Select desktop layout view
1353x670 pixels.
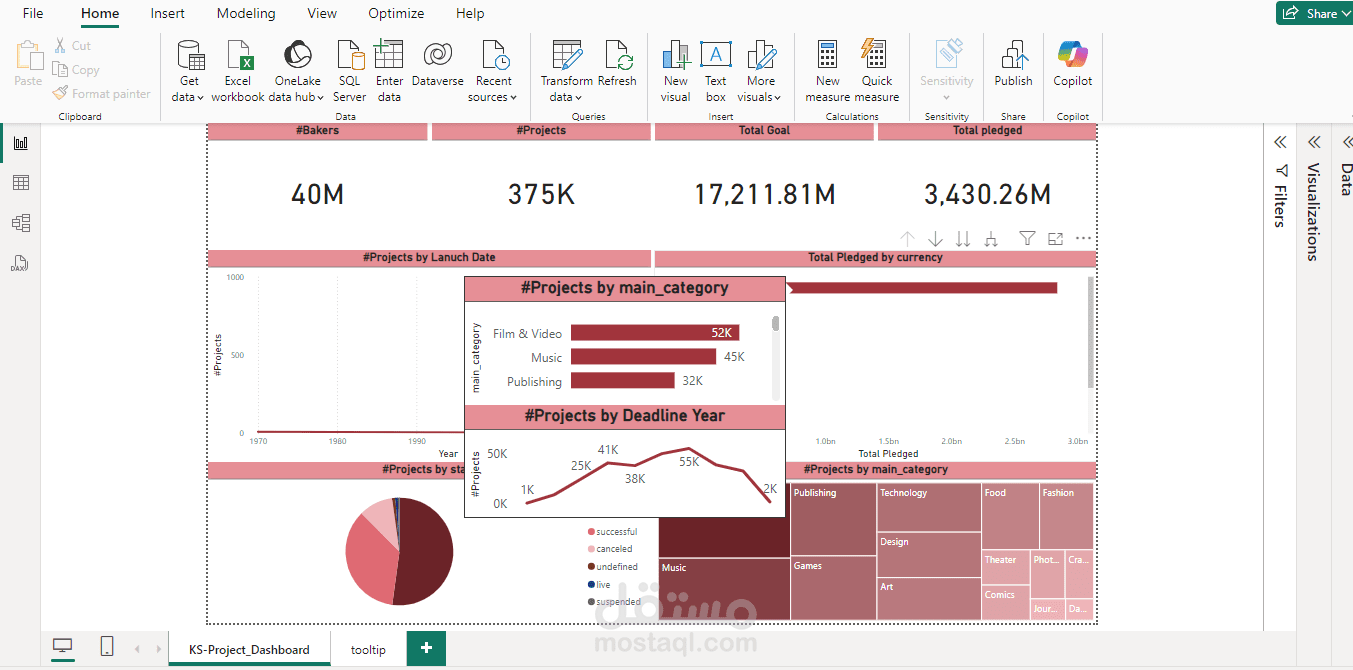click(63, 648)
